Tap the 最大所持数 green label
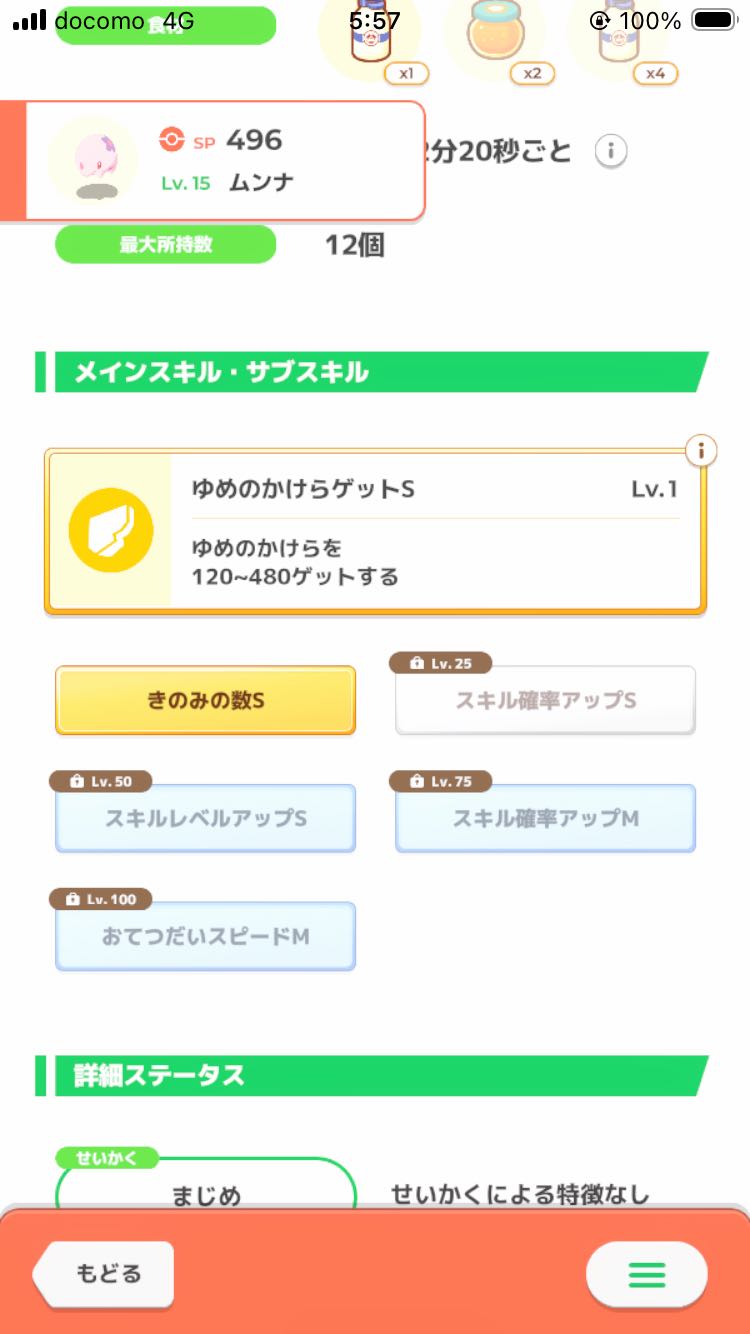 (165, 244)
